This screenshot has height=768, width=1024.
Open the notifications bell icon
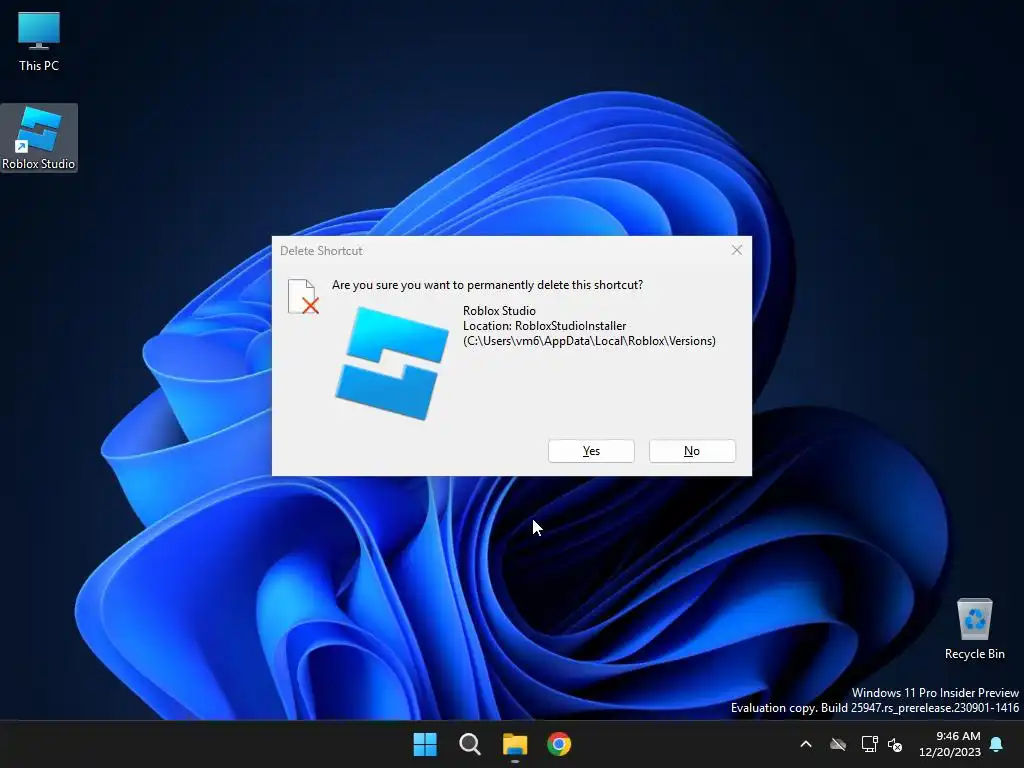[x=997, y=744]
